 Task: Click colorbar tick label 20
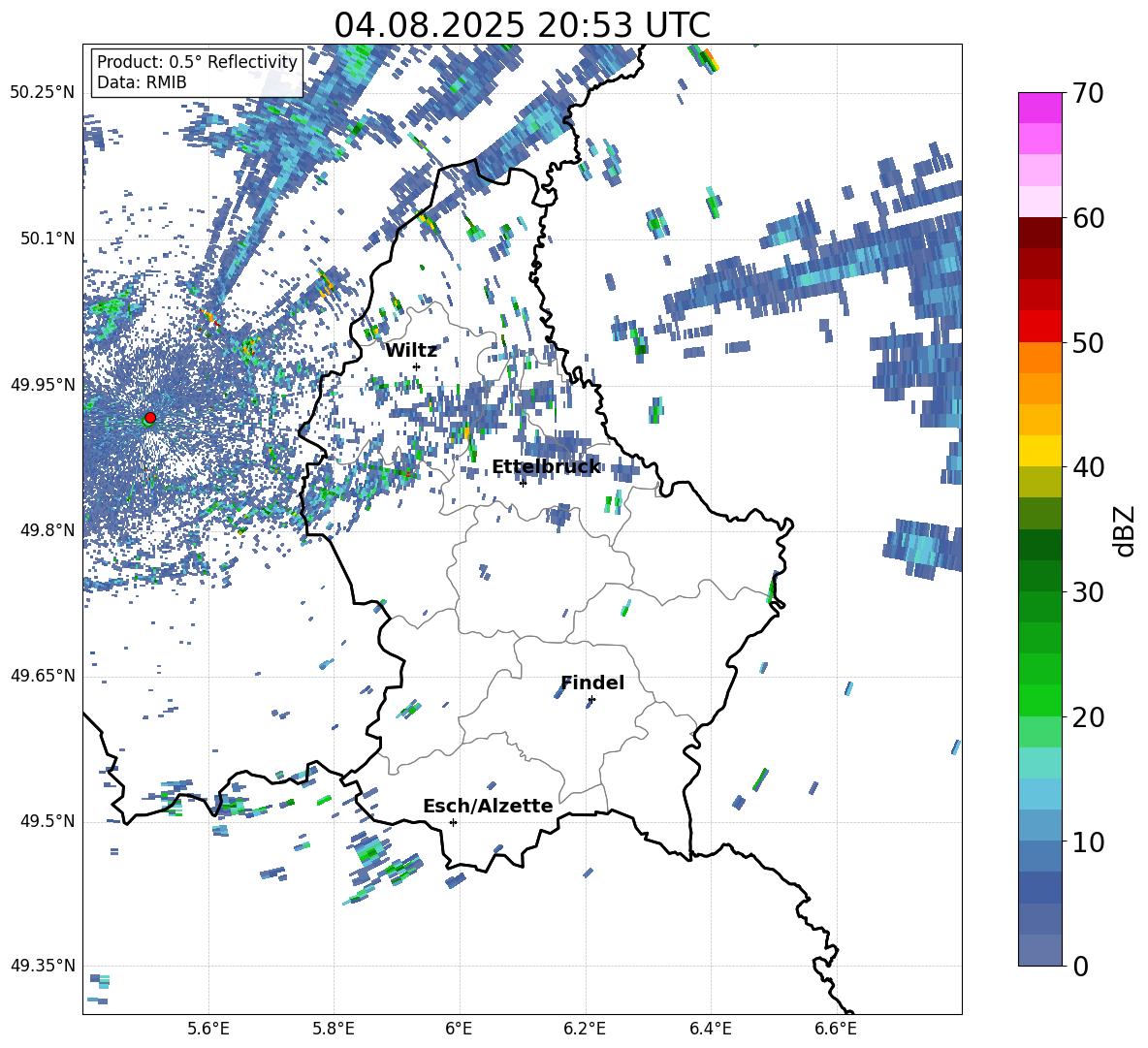[1088, 717]
